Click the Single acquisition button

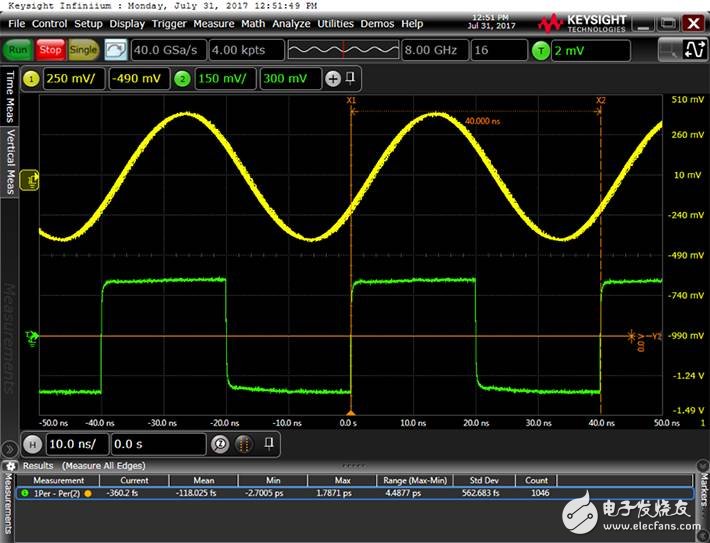[x=83, y=50]
